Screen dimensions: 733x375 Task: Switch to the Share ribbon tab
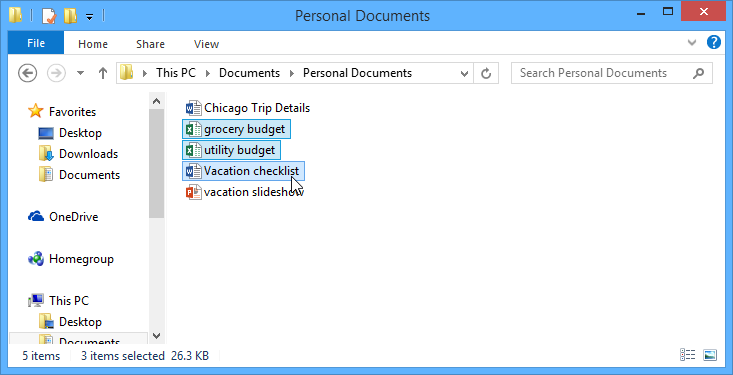tap(151, 44)
